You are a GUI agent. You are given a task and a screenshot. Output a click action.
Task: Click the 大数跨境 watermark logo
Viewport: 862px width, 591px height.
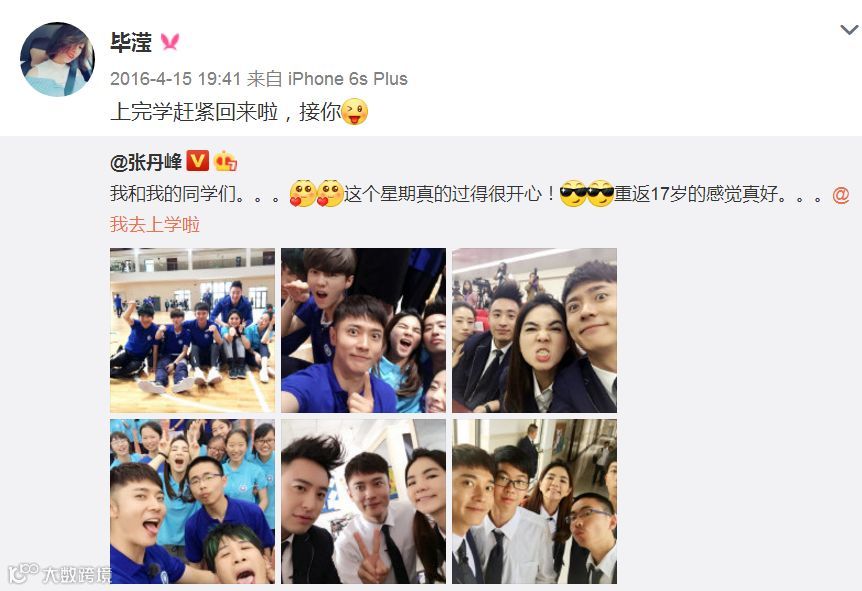click(x=60, y=574)
